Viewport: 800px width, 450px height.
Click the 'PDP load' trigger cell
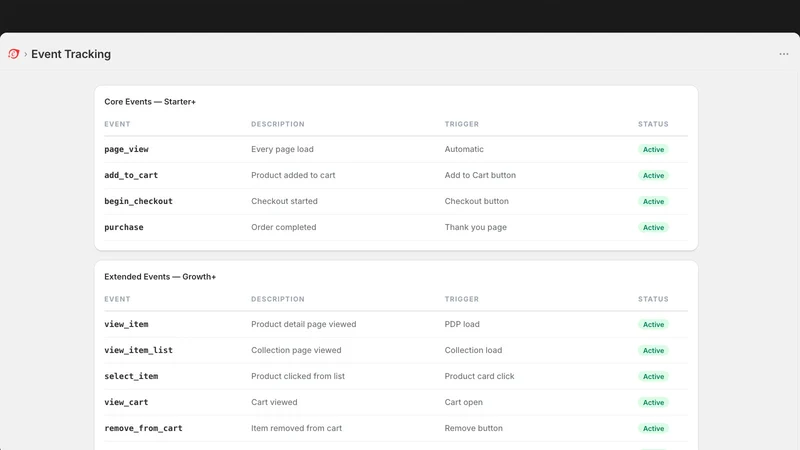tap(462, 324)
